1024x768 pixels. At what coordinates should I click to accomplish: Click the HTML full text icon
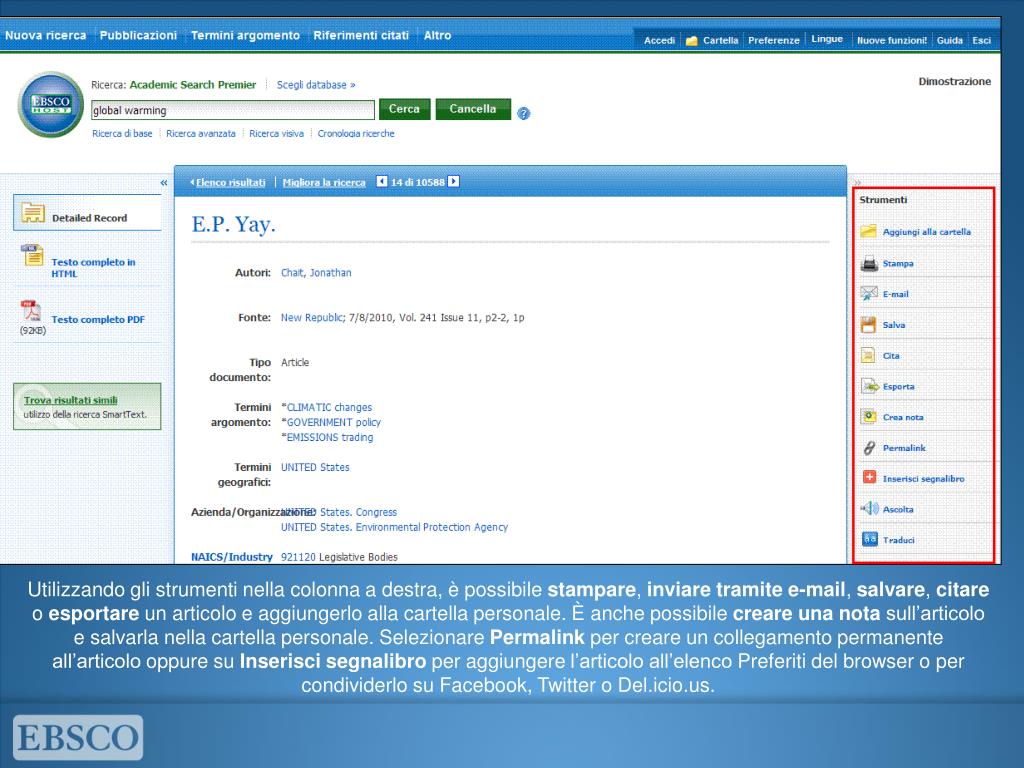click(x=32, y=255)
